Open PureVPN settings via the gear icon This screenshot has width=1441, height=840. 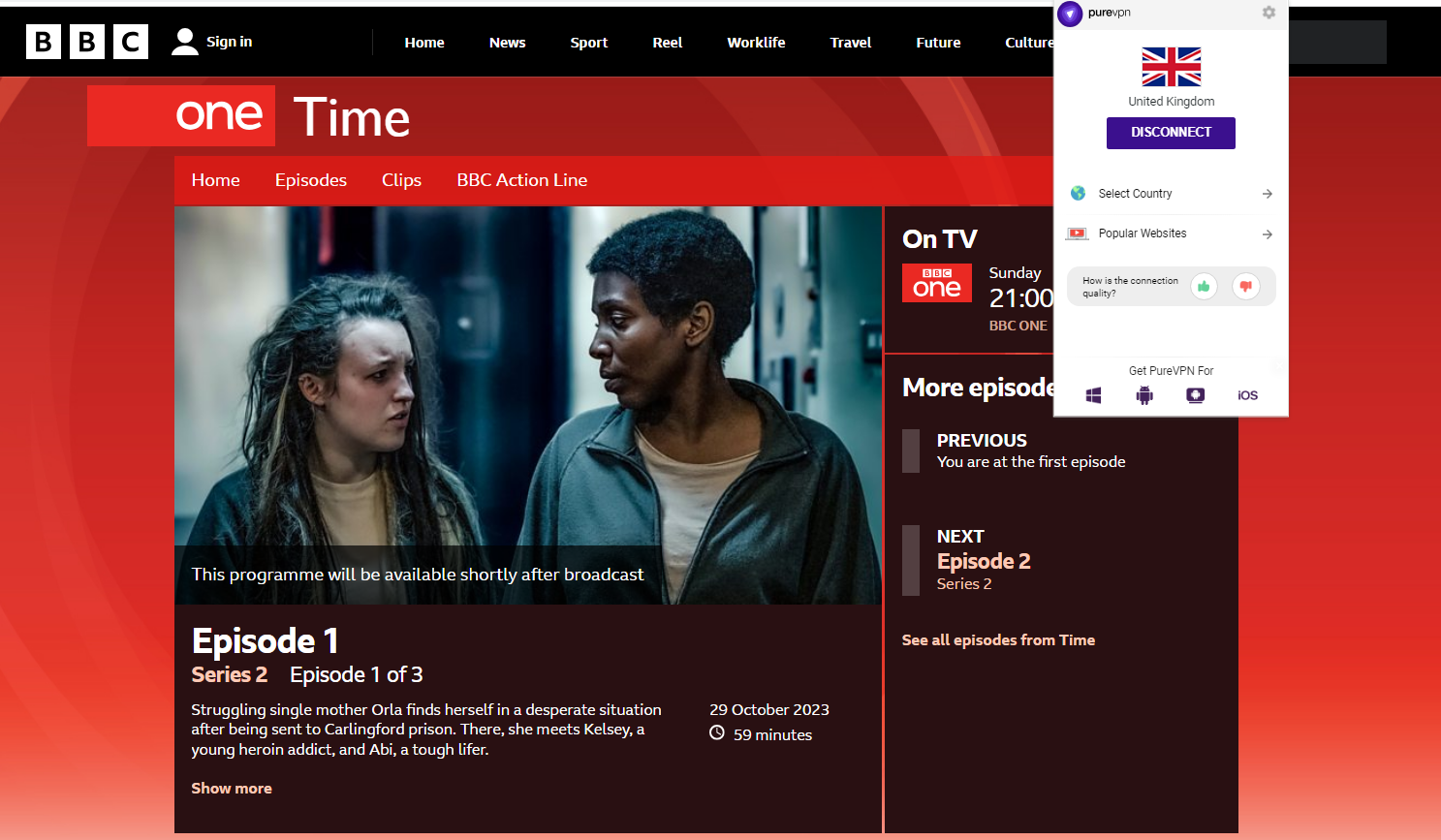click(1269, 13)
